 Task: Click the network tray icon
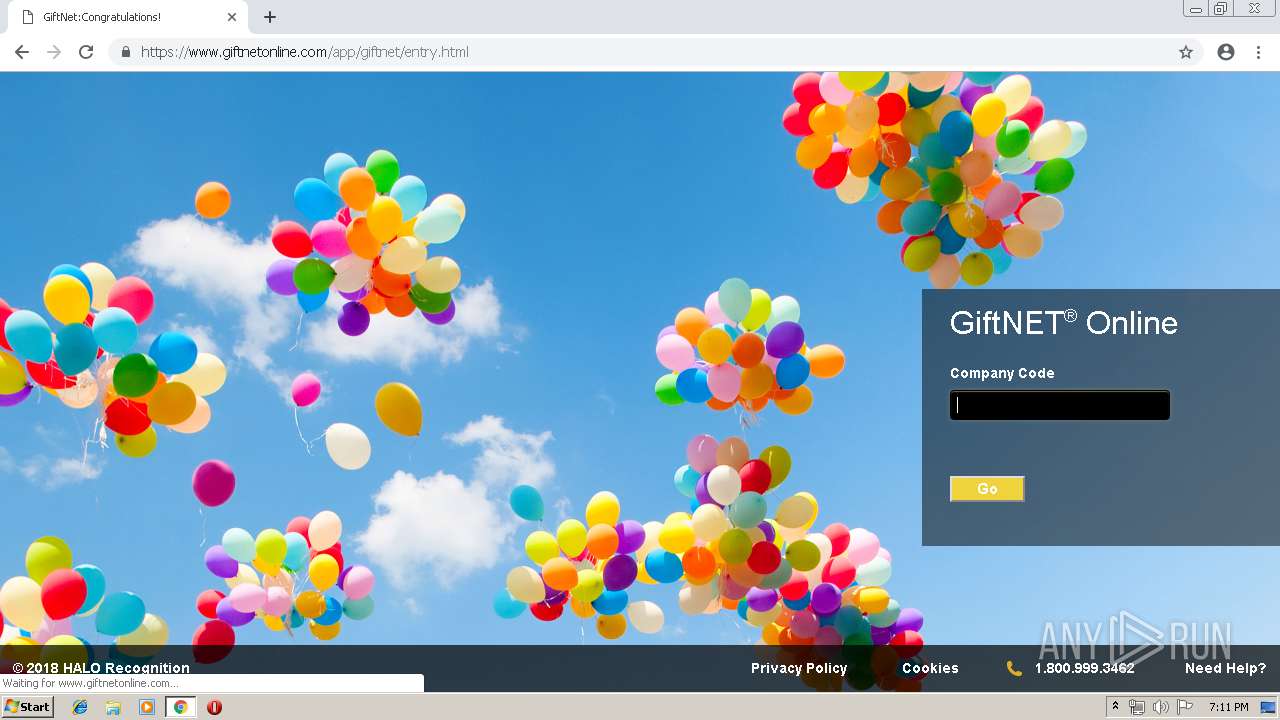[1137, 707]
